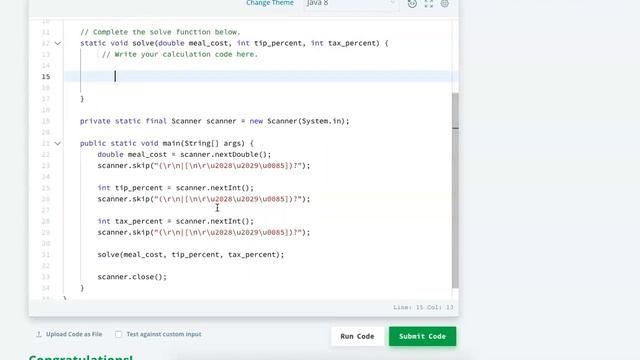Click the upload icon beside Upload Code as File
The height and width of the screenshot is (360, 640).
39,334
